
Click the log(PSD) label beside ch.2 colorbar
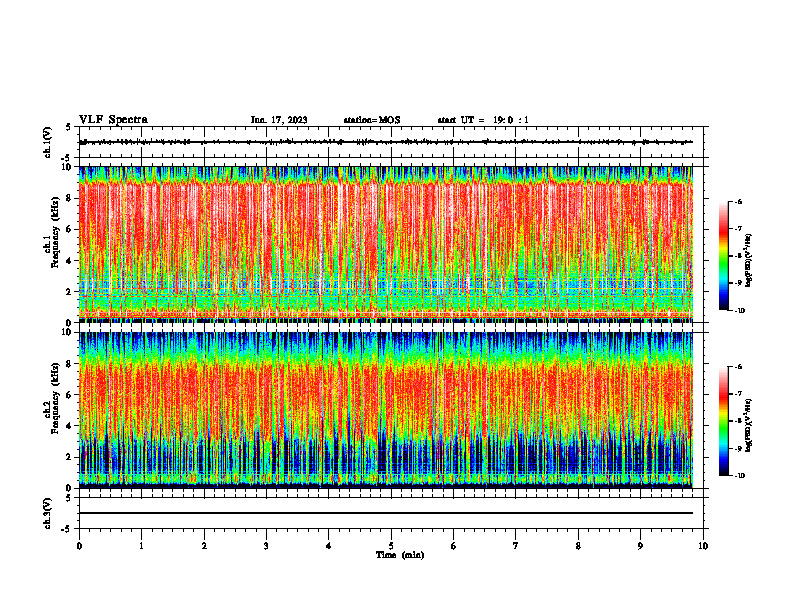[x=749, y=425]
